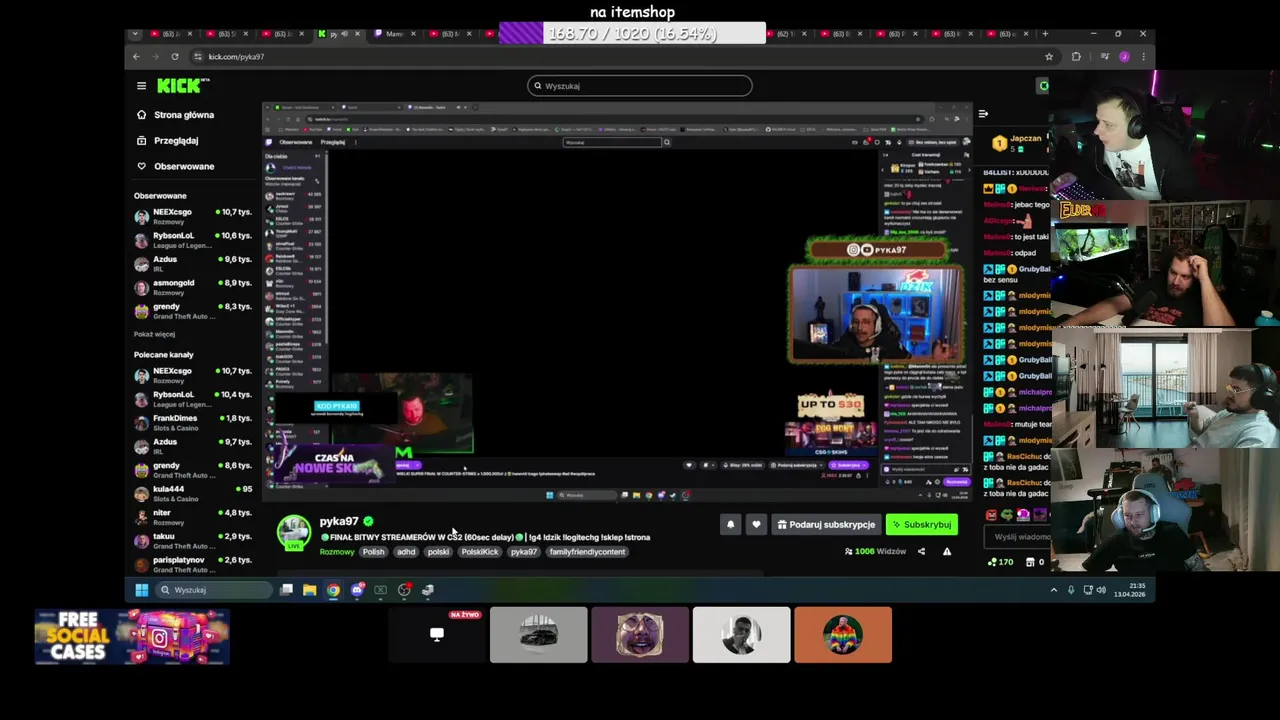Open Discord from the taskbar

click(357, 590)
